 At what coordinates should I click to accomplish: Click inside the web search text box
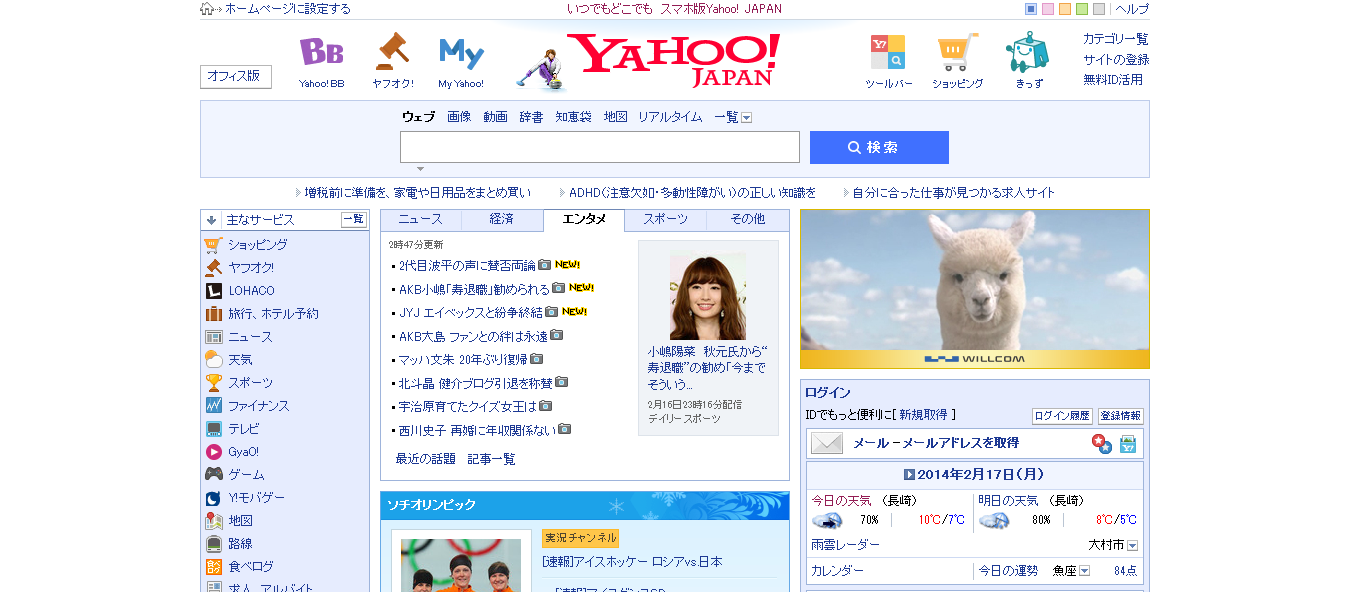click(x=600, y=147)
